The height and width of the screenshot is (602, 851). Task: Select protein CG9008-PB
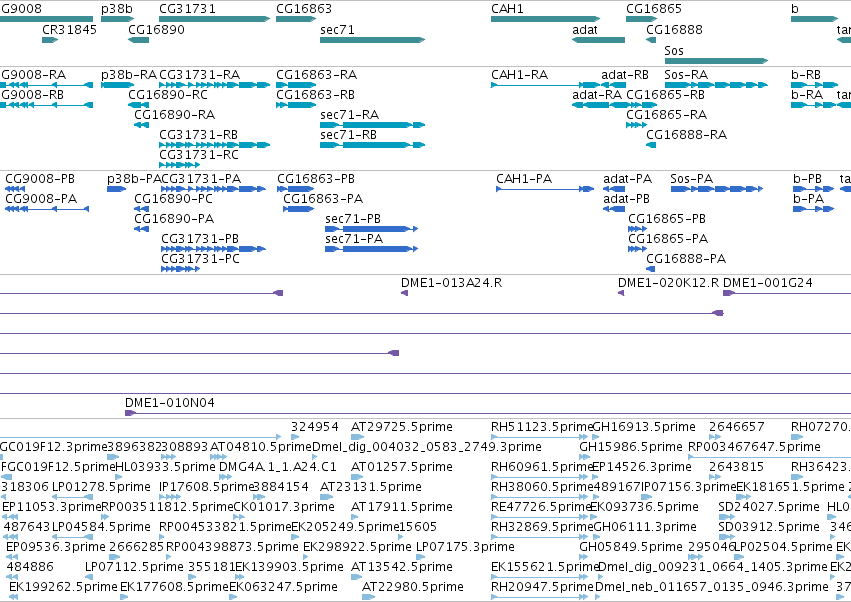point(40,179)
